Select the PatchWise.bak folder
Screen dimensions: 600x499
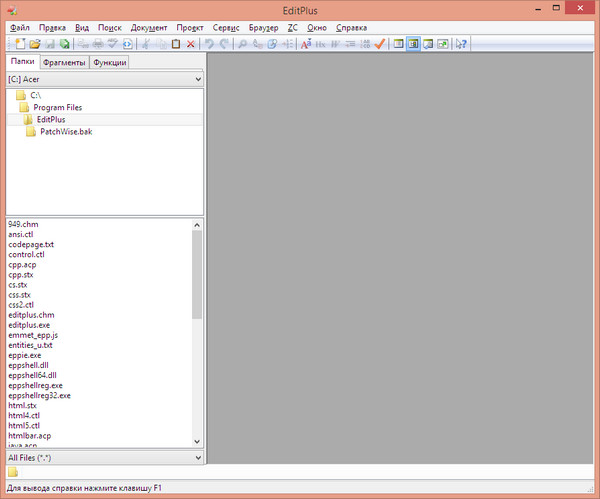point(65,132)
